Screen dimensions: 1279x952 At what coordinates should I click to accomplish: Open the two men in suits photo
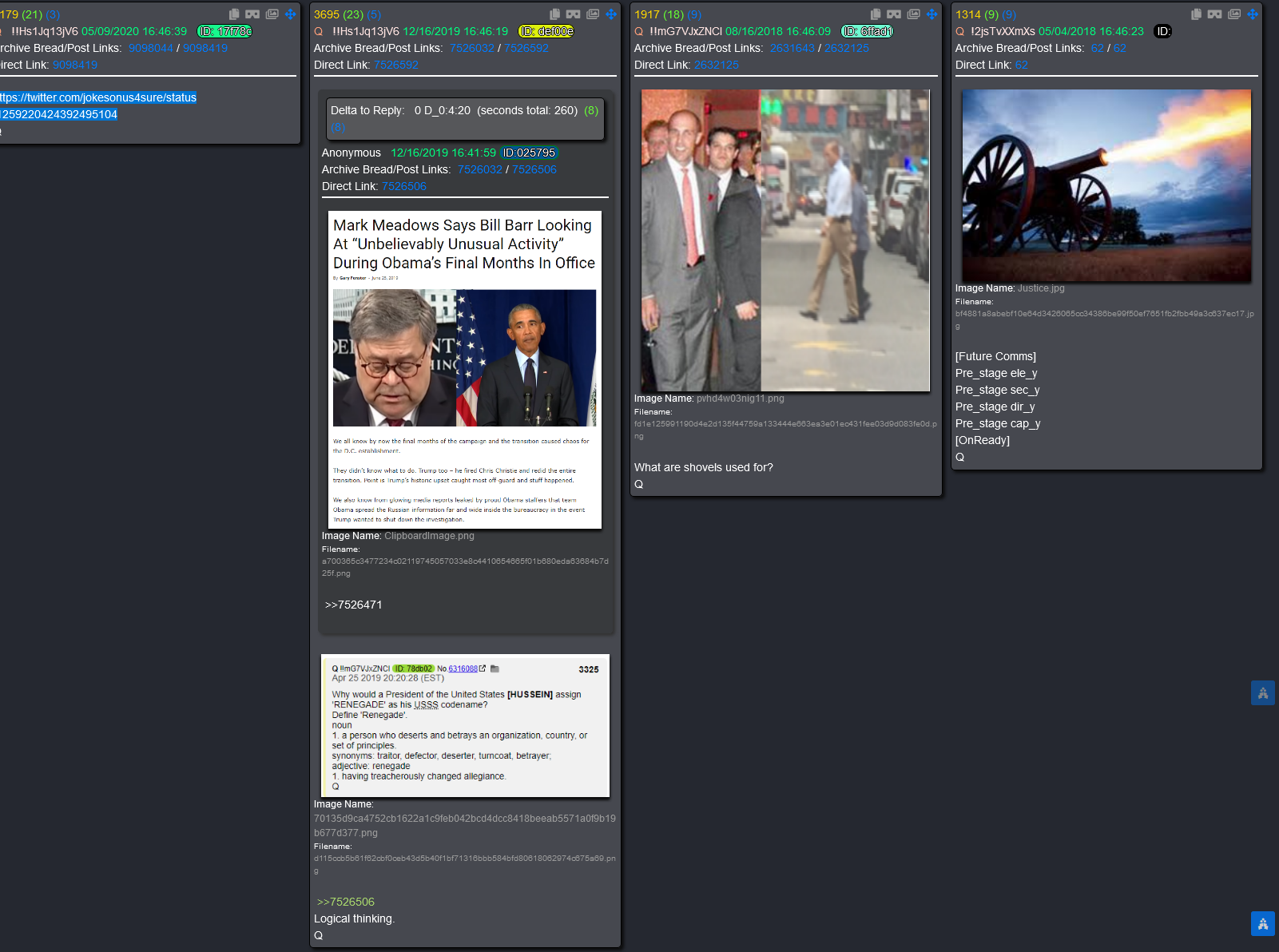(785, 240)
